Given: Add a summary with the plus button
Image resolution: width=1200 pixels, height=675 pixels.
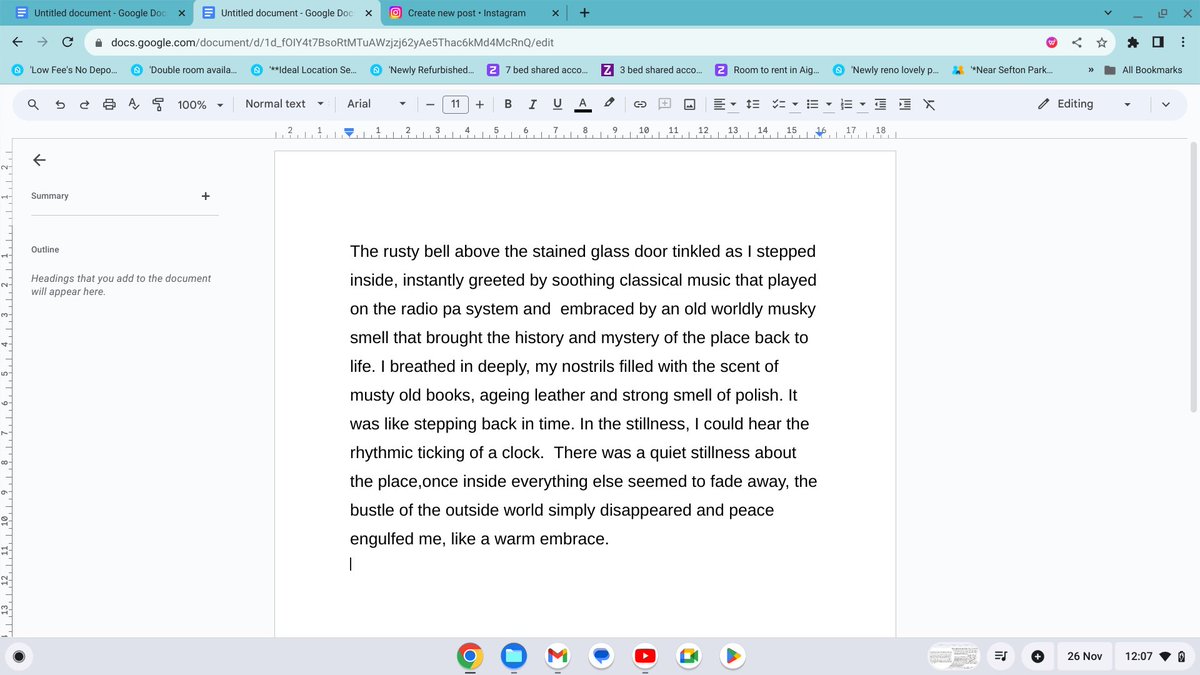Looking at the screenshot, I should click(206, 196).
